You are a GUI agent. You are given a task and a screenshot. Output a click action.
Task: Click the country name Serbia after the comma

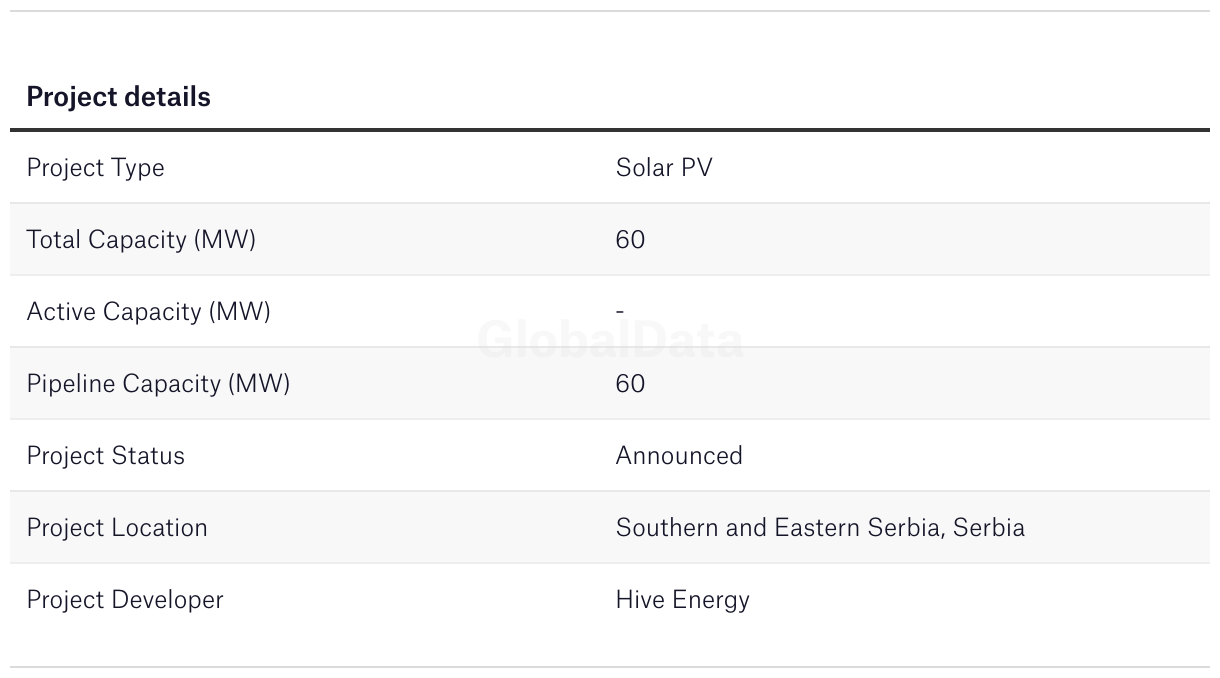pos(989,528)
